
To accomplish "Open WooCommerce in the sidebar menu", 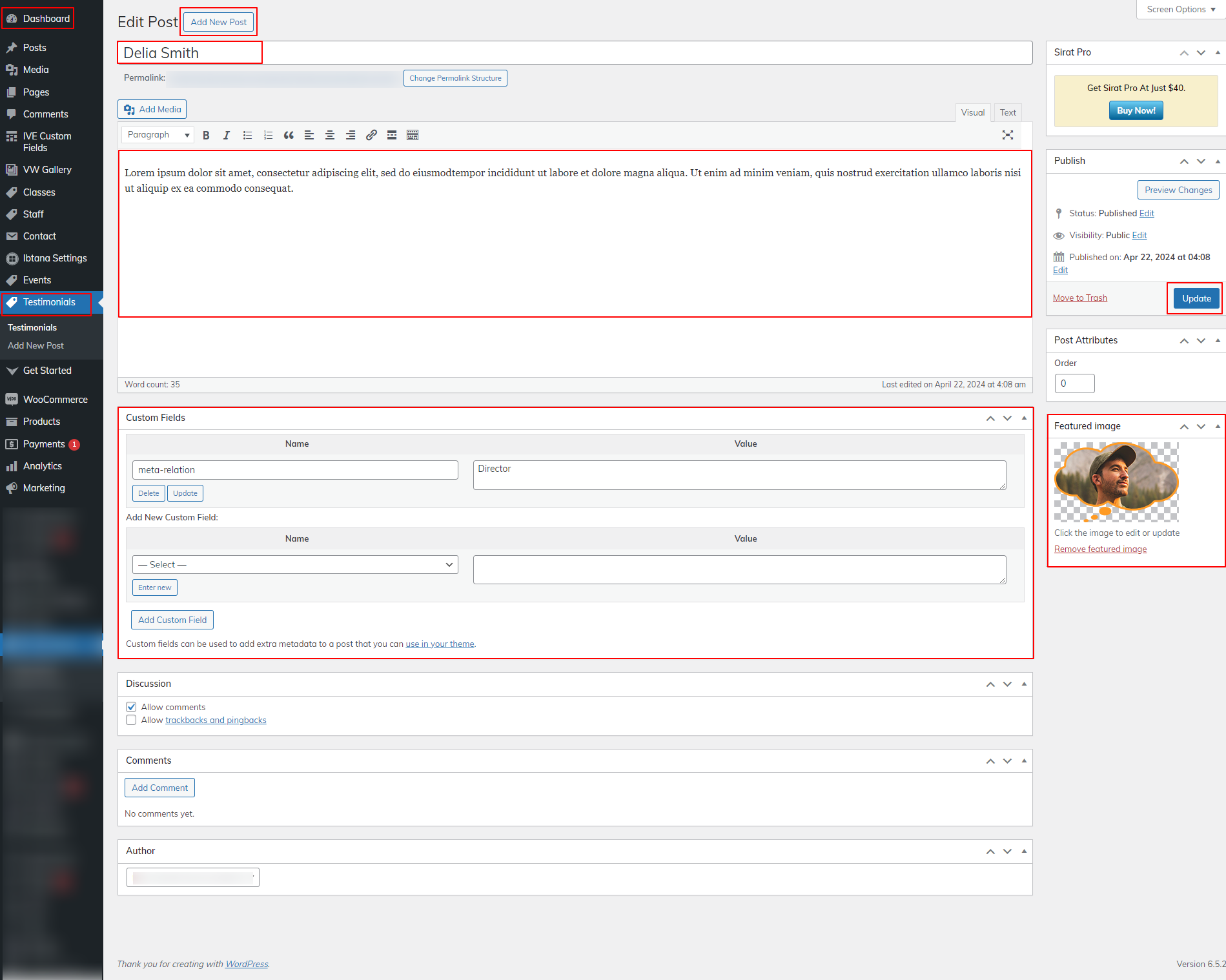I will (x=55, y=400).
